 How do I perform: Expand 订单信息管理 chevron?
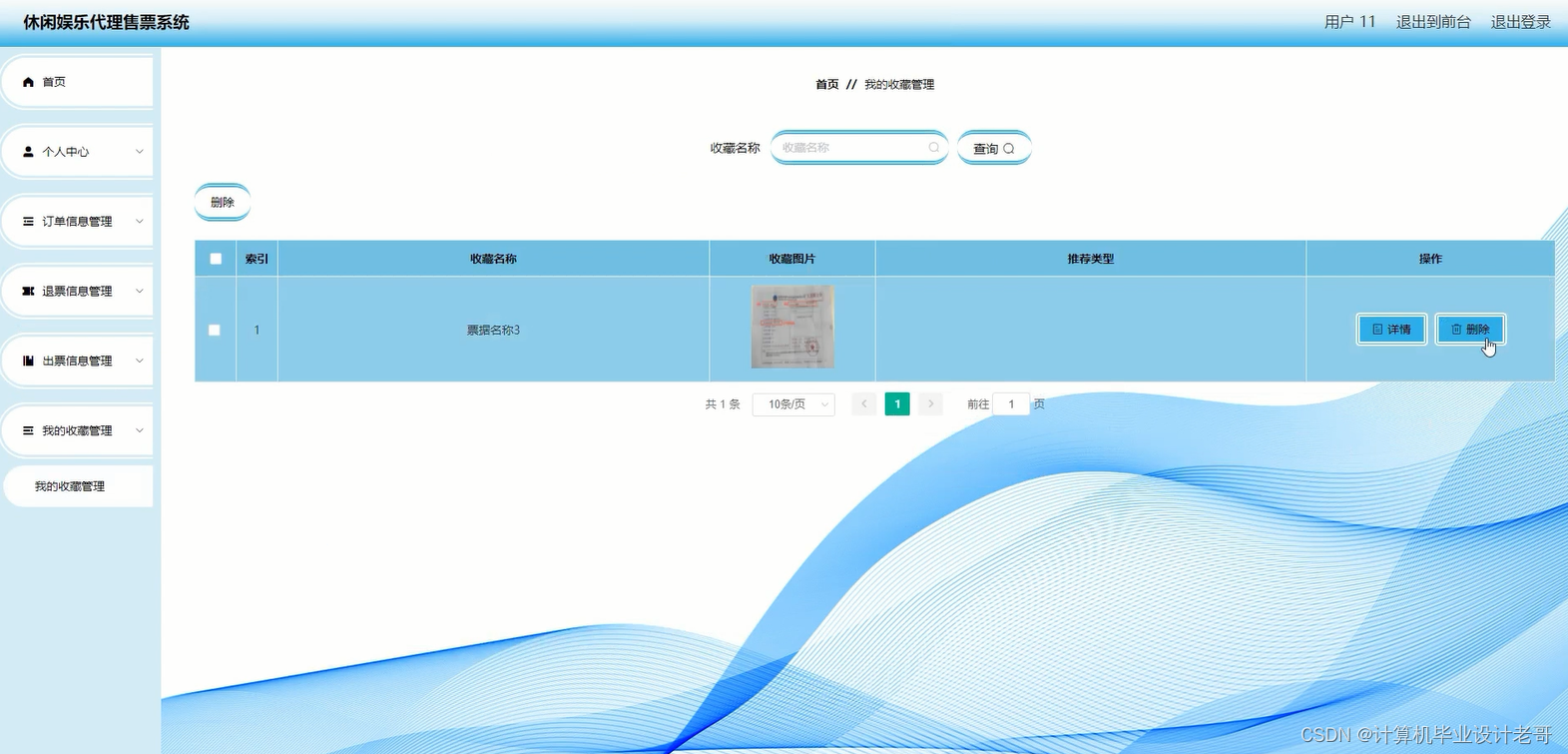tap(140, 222)
